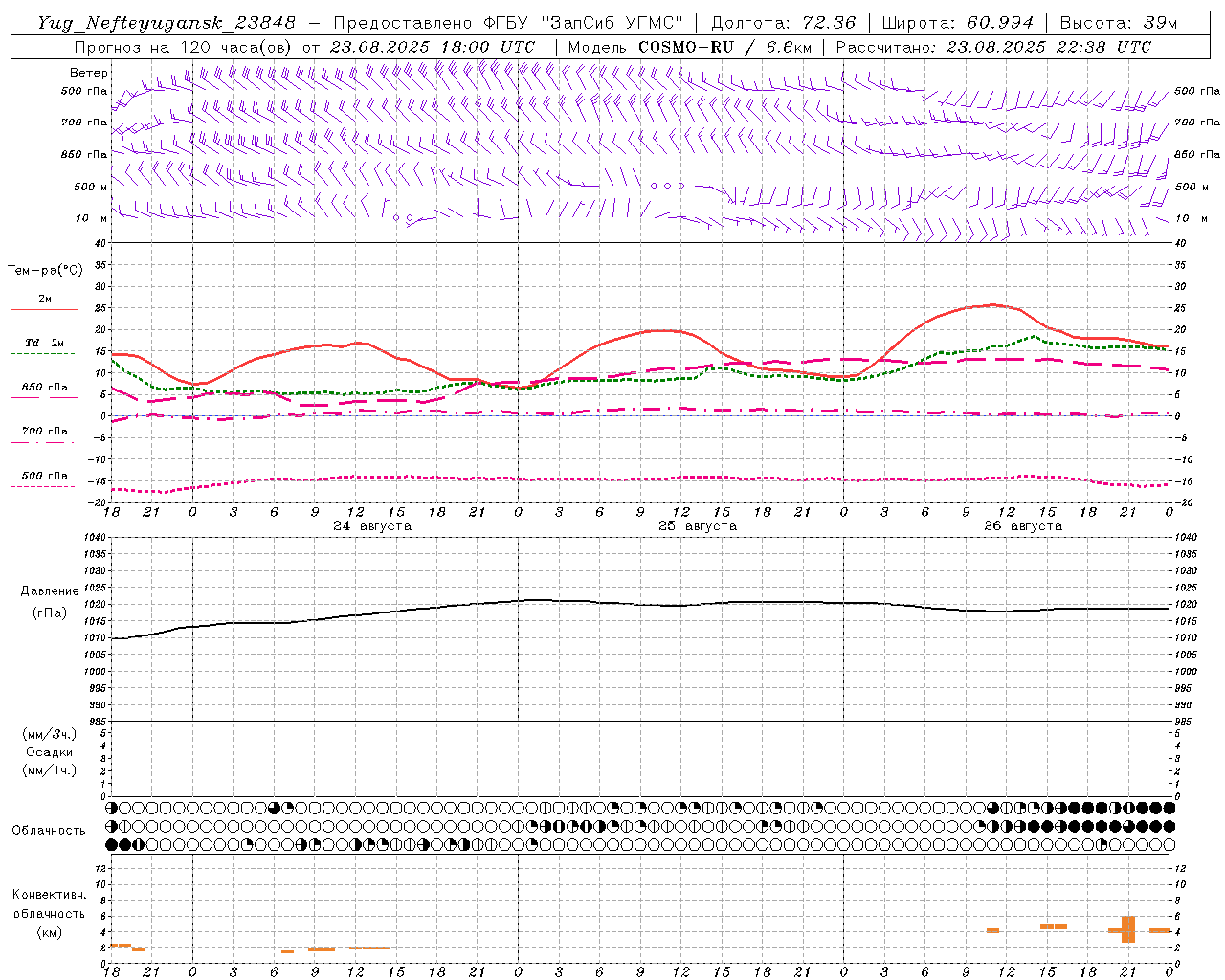Click the '26 августа' date label
The image size is (1225, 980).
point(1023,526)
